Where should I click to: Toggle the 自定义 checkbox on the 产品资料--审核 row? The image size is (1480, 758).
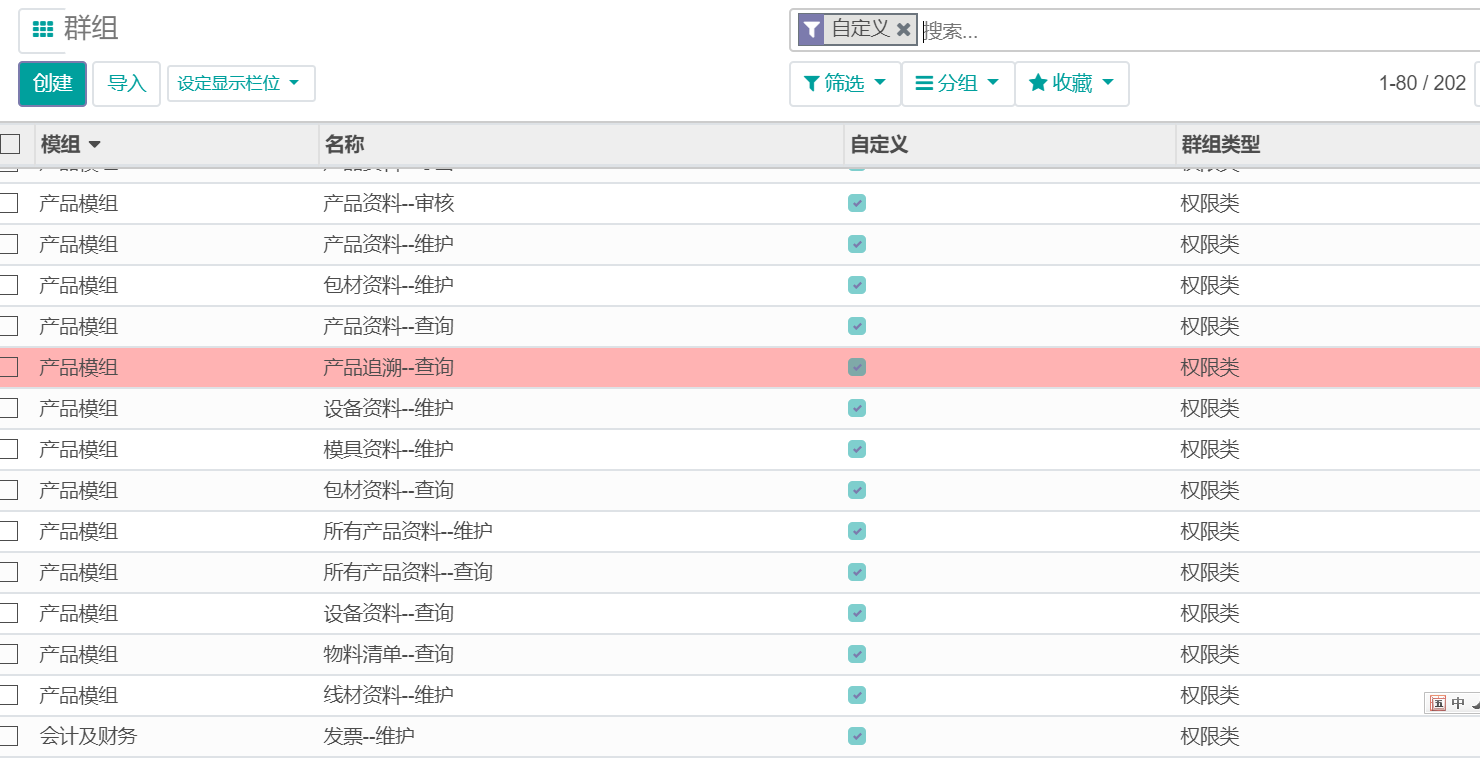[x=856, y=202]
